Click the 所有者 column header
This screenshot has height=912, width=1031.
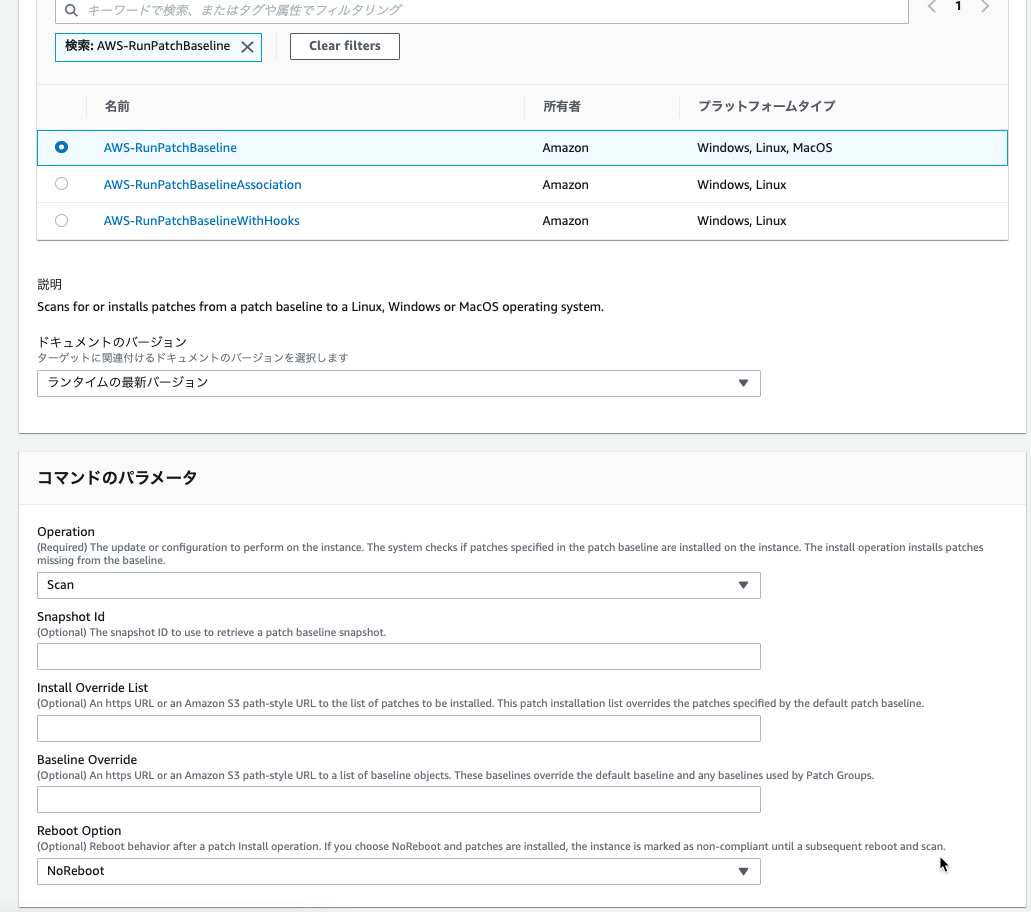(562, 107)
